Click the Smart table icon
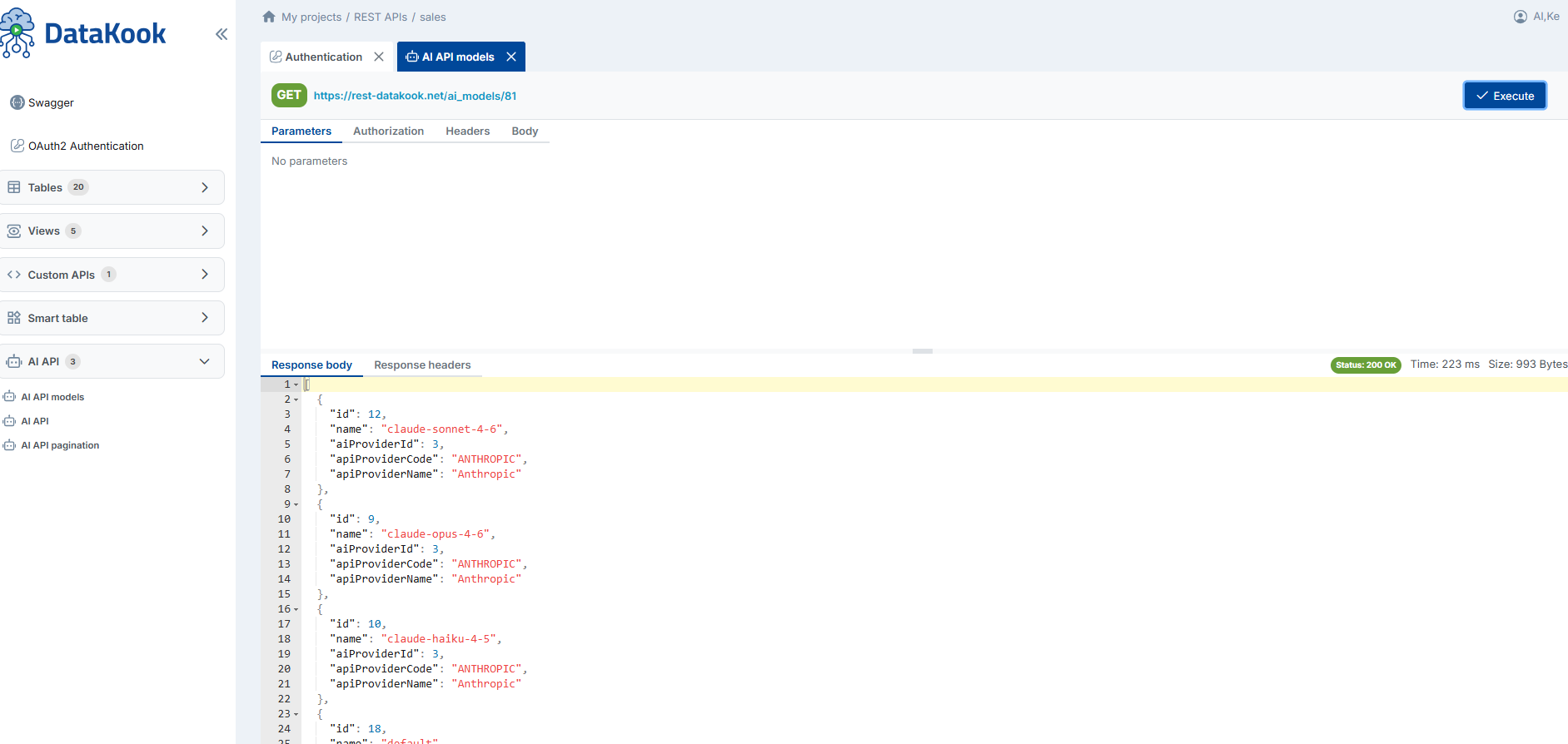This screenshot has height=744, width=1568. (14, 318)
